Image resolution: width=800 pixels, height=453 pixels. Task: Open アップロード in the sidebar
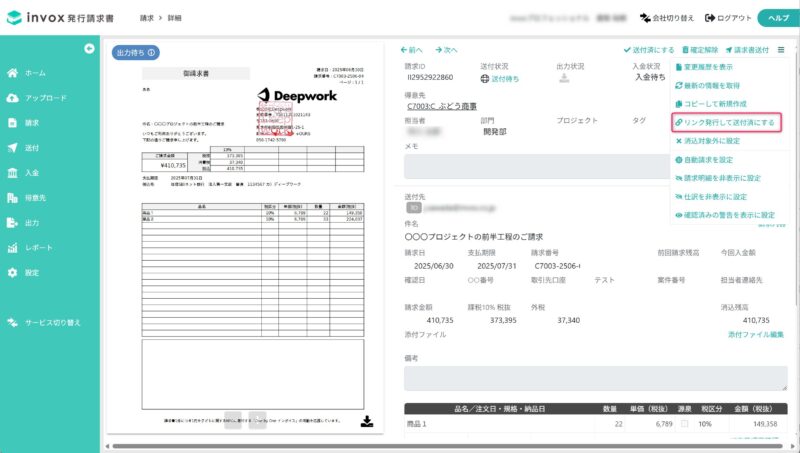(36, 98)
